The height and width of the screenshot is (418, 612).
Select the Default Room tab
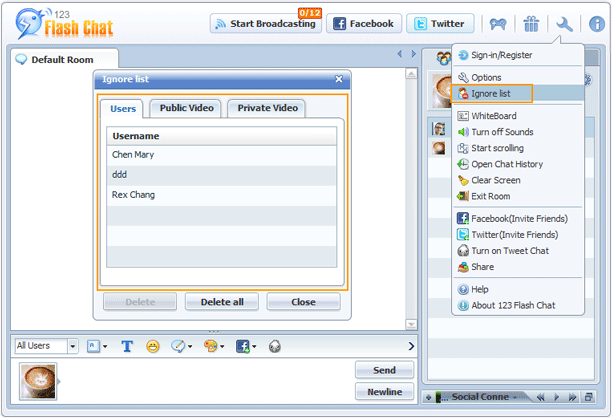tap(62, 60)
